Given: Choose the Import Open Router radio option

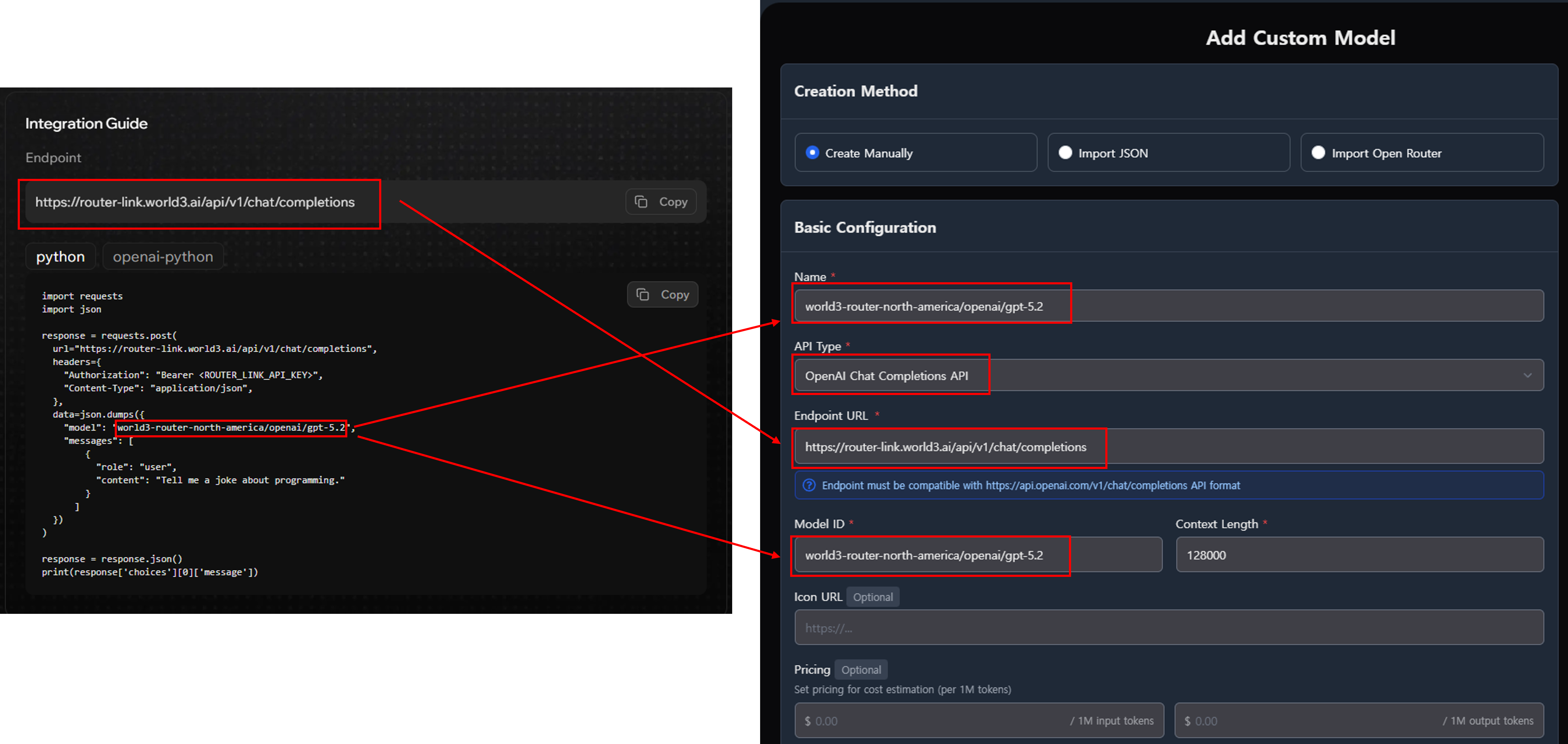Looking at the screenshot, I should pos(1318,153).
